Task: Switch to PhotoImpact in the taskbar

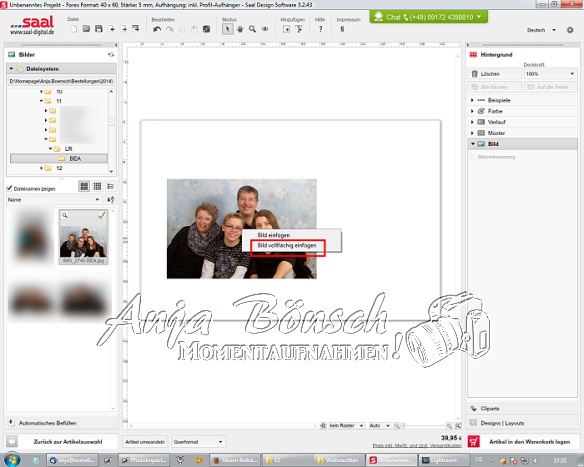Action: tap(144, 460)
